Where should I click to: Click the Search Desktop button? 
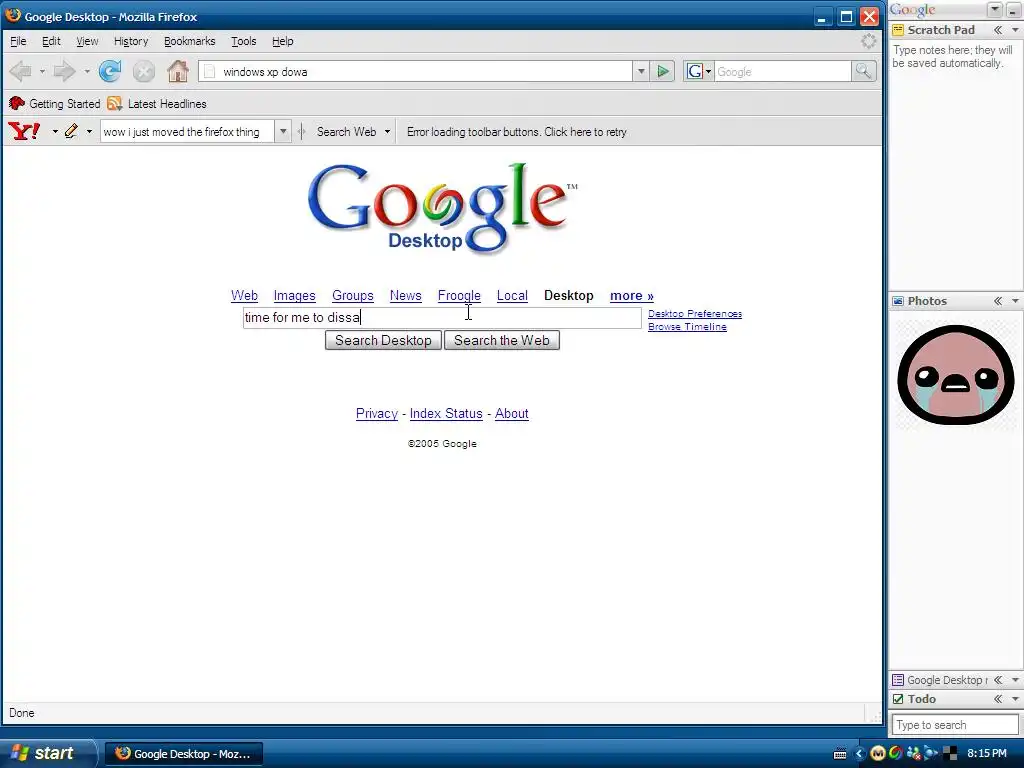tap(383, 340)
